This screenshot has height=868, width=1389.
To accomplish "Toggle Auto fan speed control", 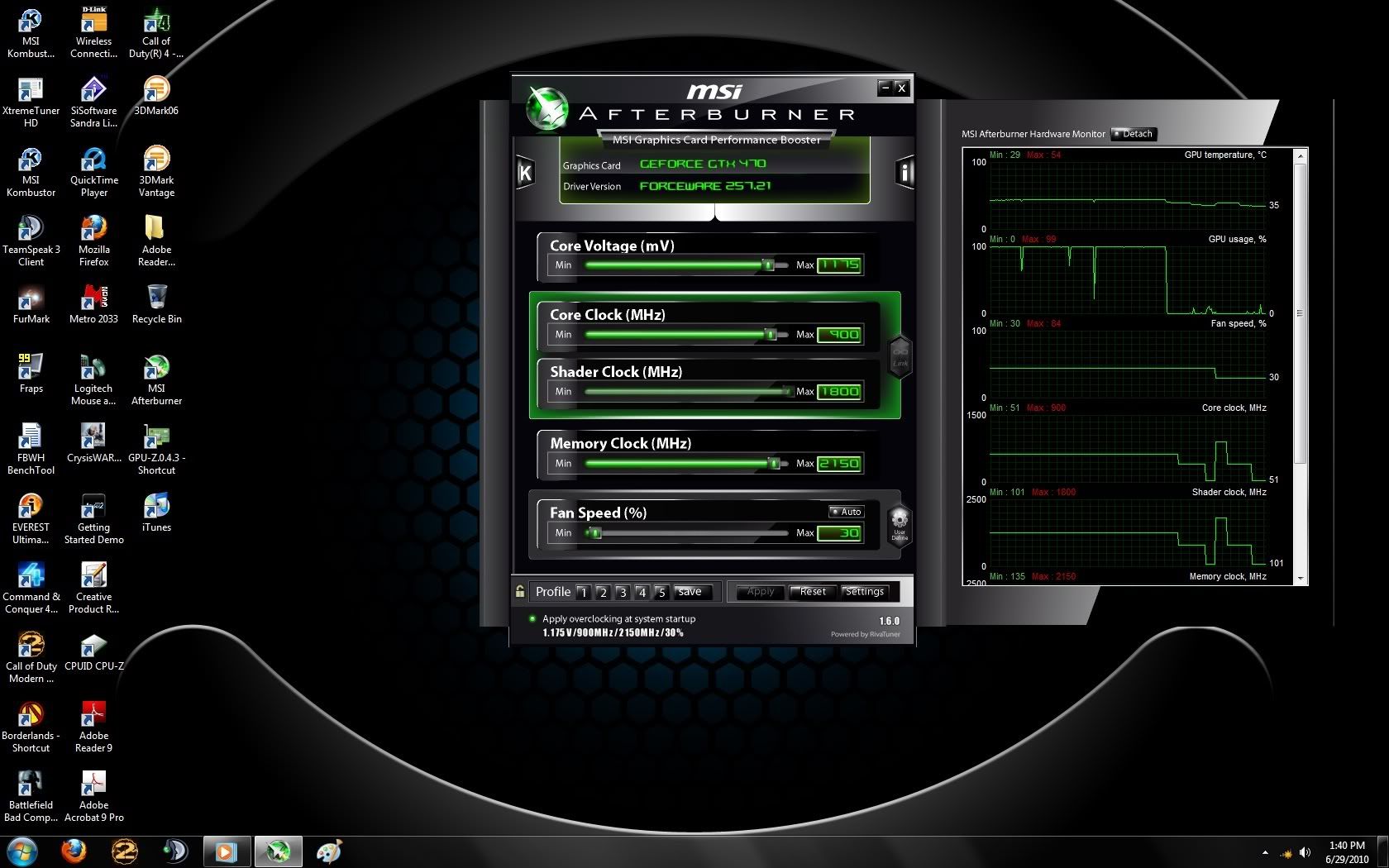I will 847,512.
